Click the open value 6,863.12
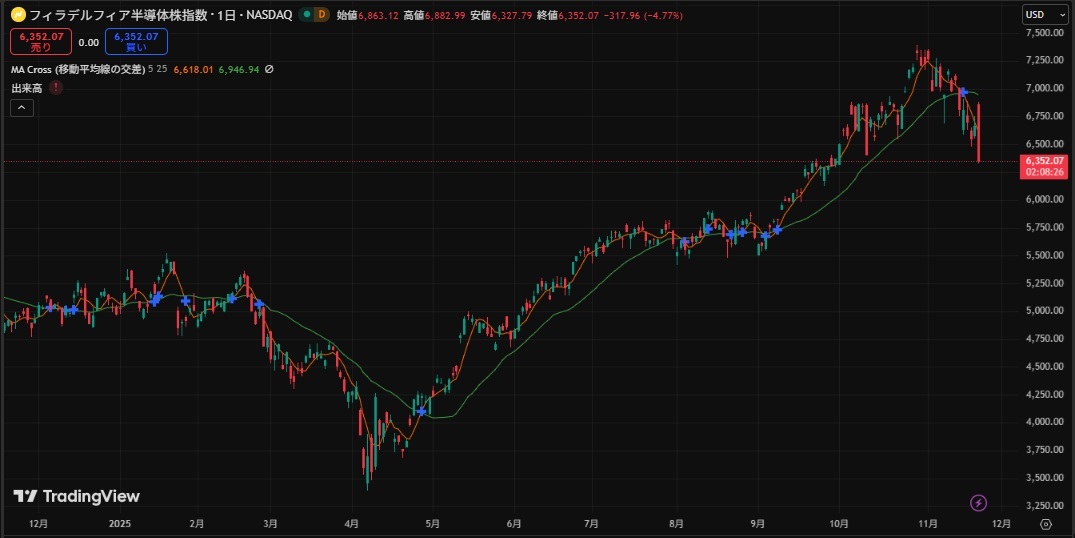1075x538 pixels. tap(378, 15)
